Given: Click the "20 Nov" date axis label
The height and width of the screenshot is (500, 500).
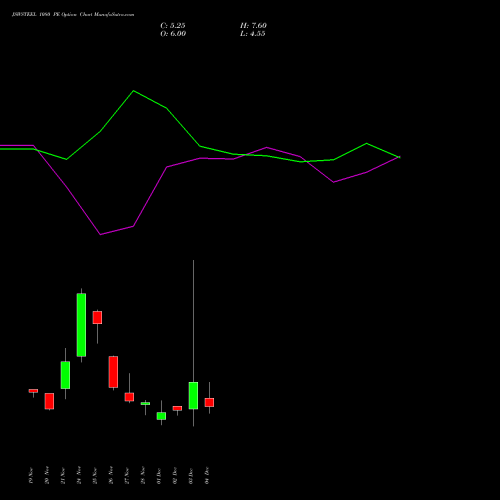Looking at the screenshot, I should (x=47, y=476).
